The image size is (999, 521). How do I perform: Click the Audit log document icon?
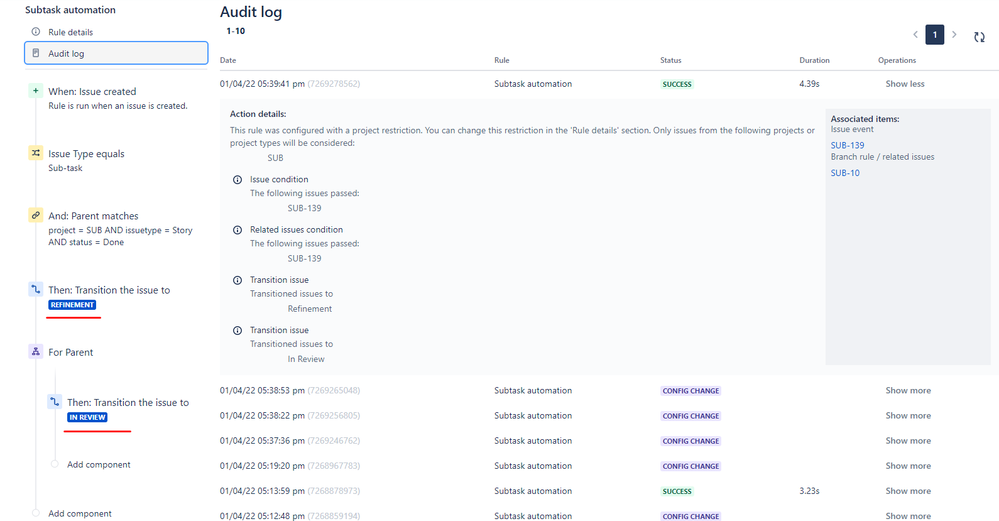36,53
